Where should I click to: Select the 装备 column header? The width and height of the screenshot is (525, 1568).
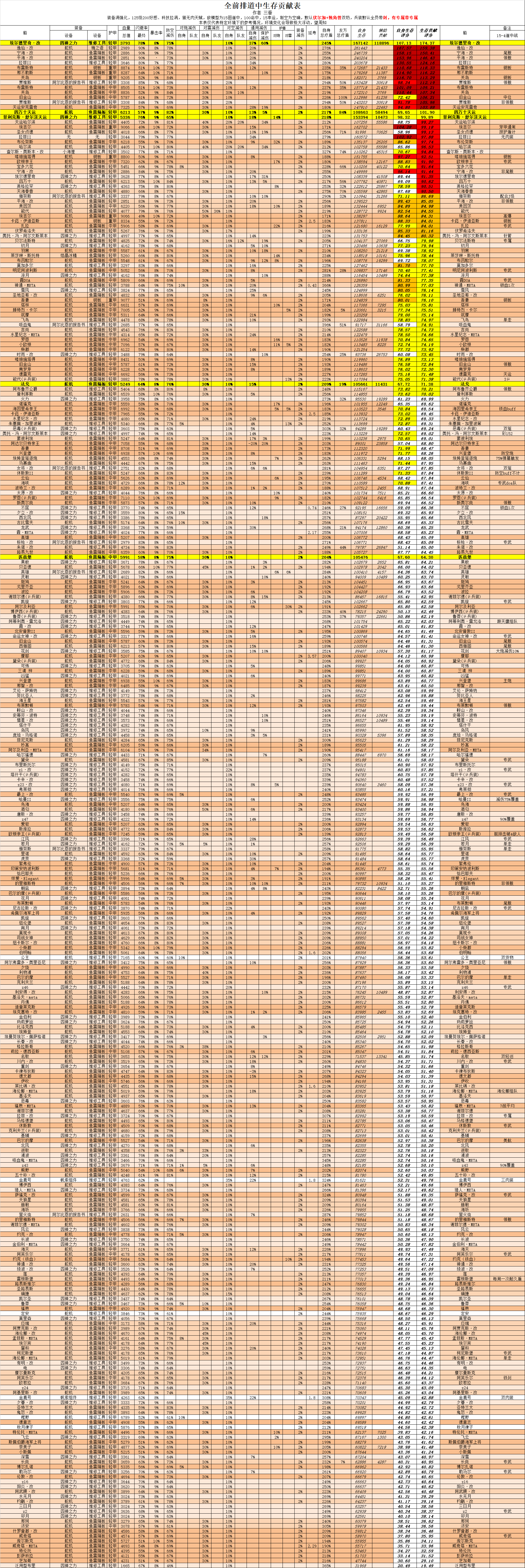(79, 27)
